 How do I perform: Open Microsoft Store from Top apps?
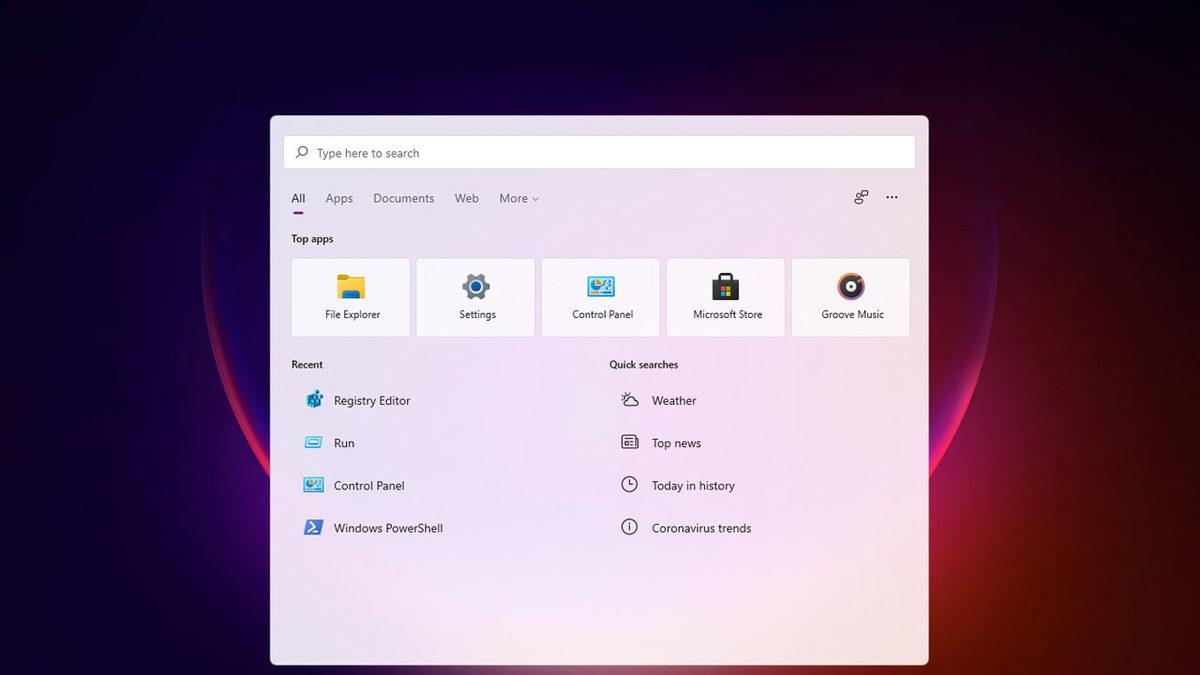pos(725,297)
